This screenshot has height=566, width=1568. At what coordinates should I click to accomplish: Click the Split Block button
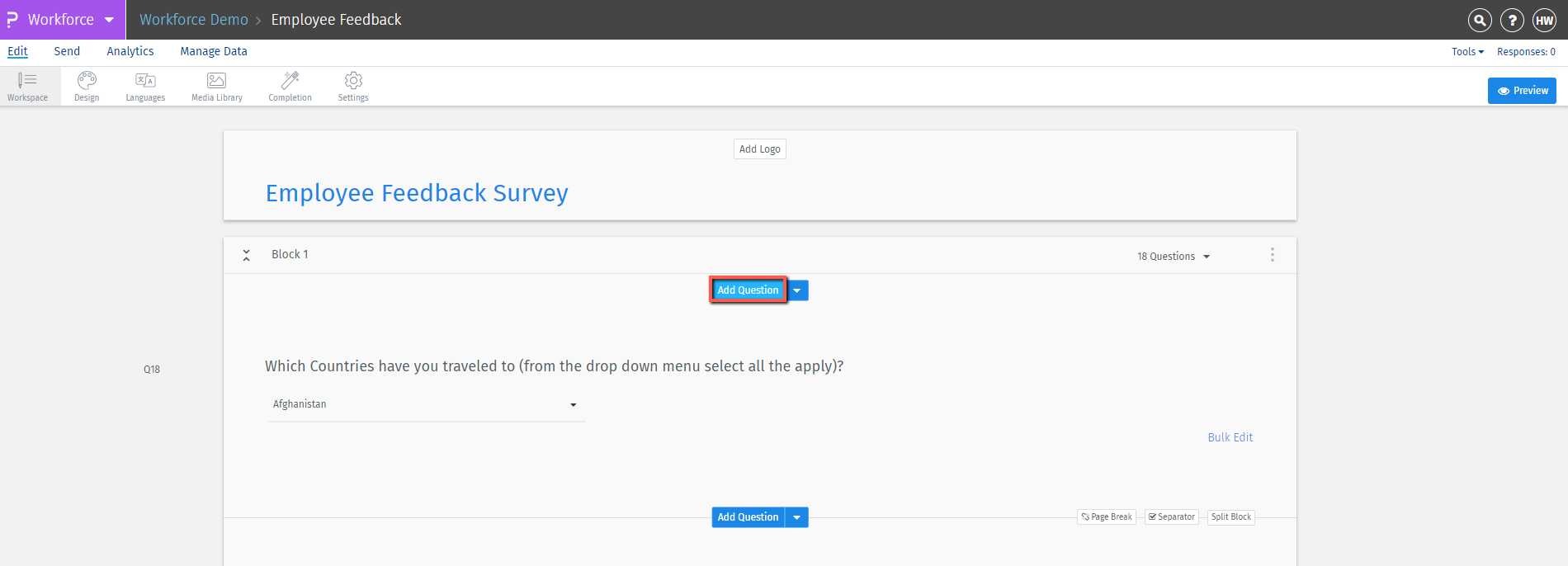pyautogui.click(x=1231, y=517)
